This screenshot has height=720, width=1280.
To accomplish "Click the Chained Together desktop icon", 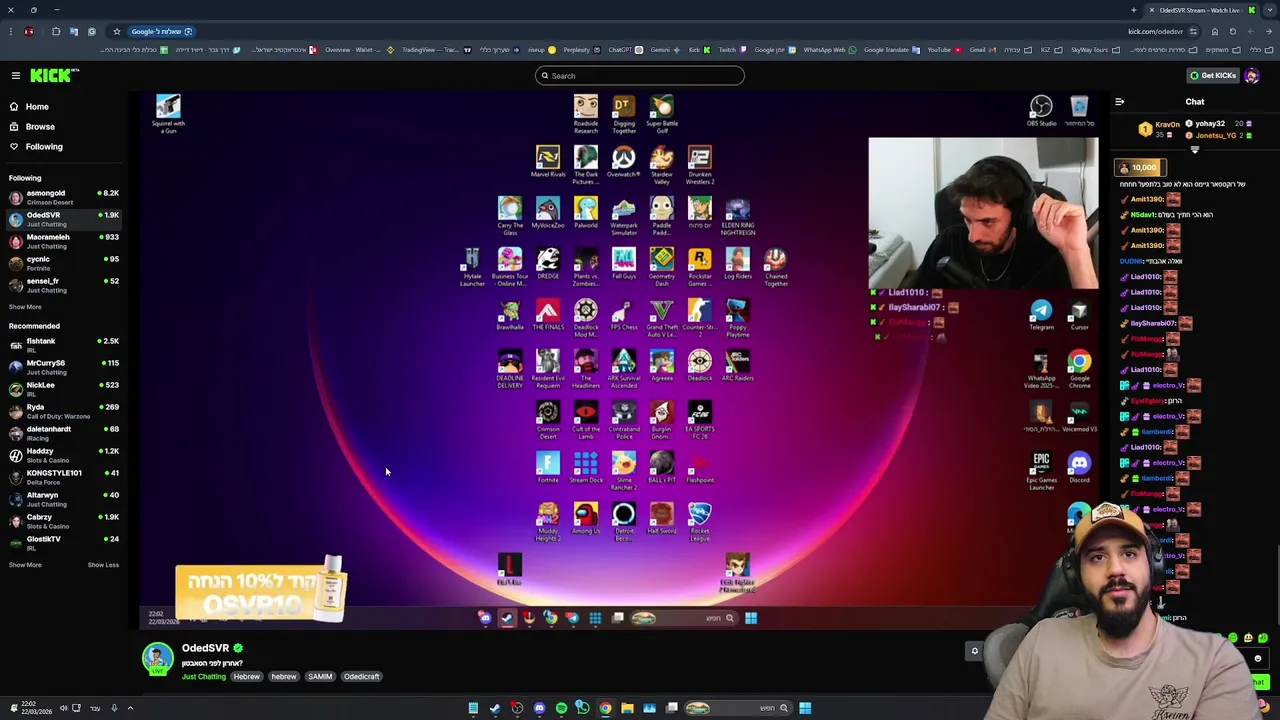I will click(776, 267).
